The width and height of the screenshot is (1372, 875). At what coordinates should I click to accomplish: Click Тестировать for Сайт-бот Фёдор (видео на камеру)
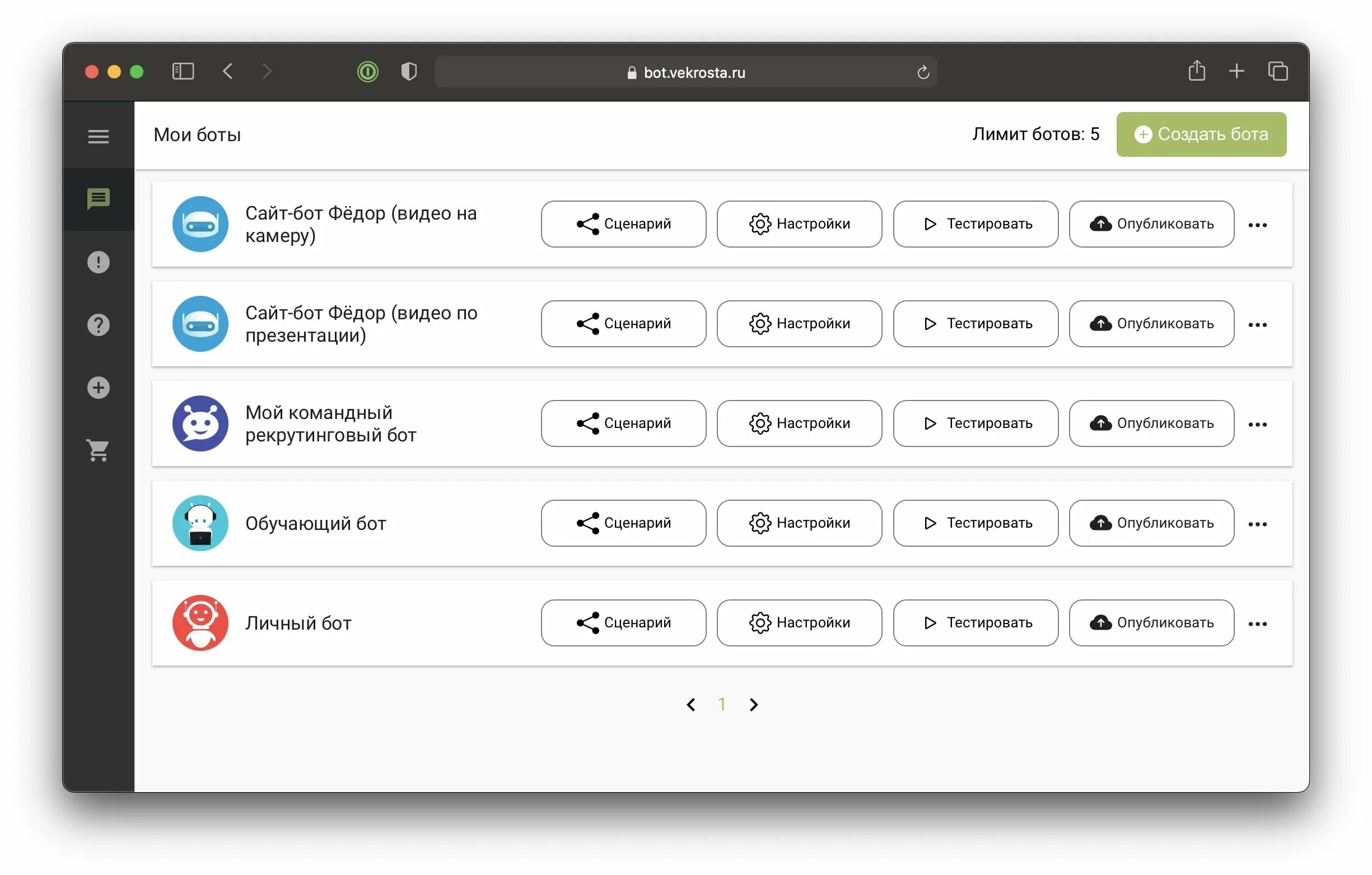(976, 224)
